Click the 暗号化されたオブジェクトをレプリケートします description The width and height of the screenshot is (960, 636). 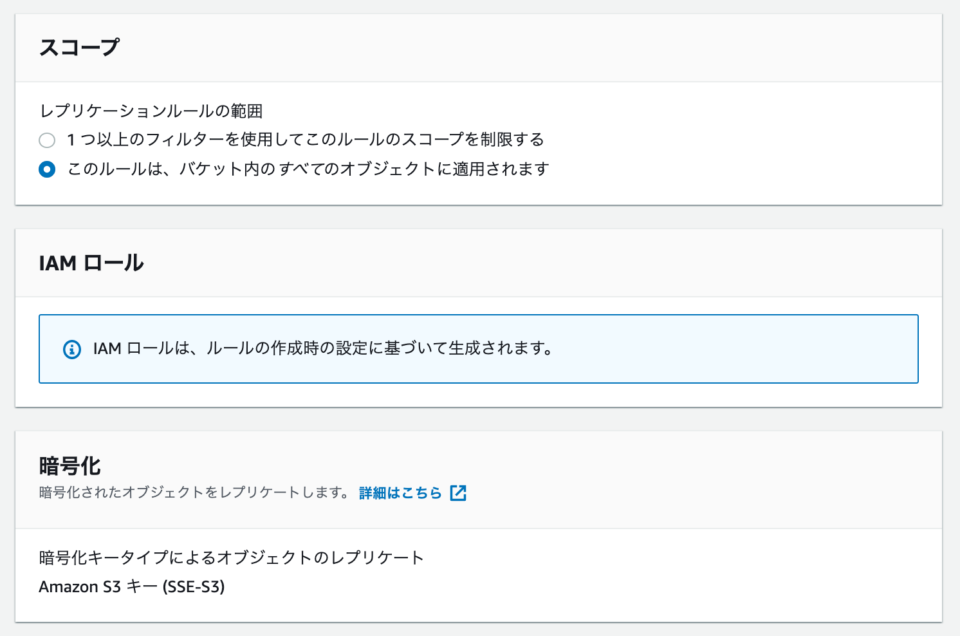pyautogui.click(x=194, y=493)
